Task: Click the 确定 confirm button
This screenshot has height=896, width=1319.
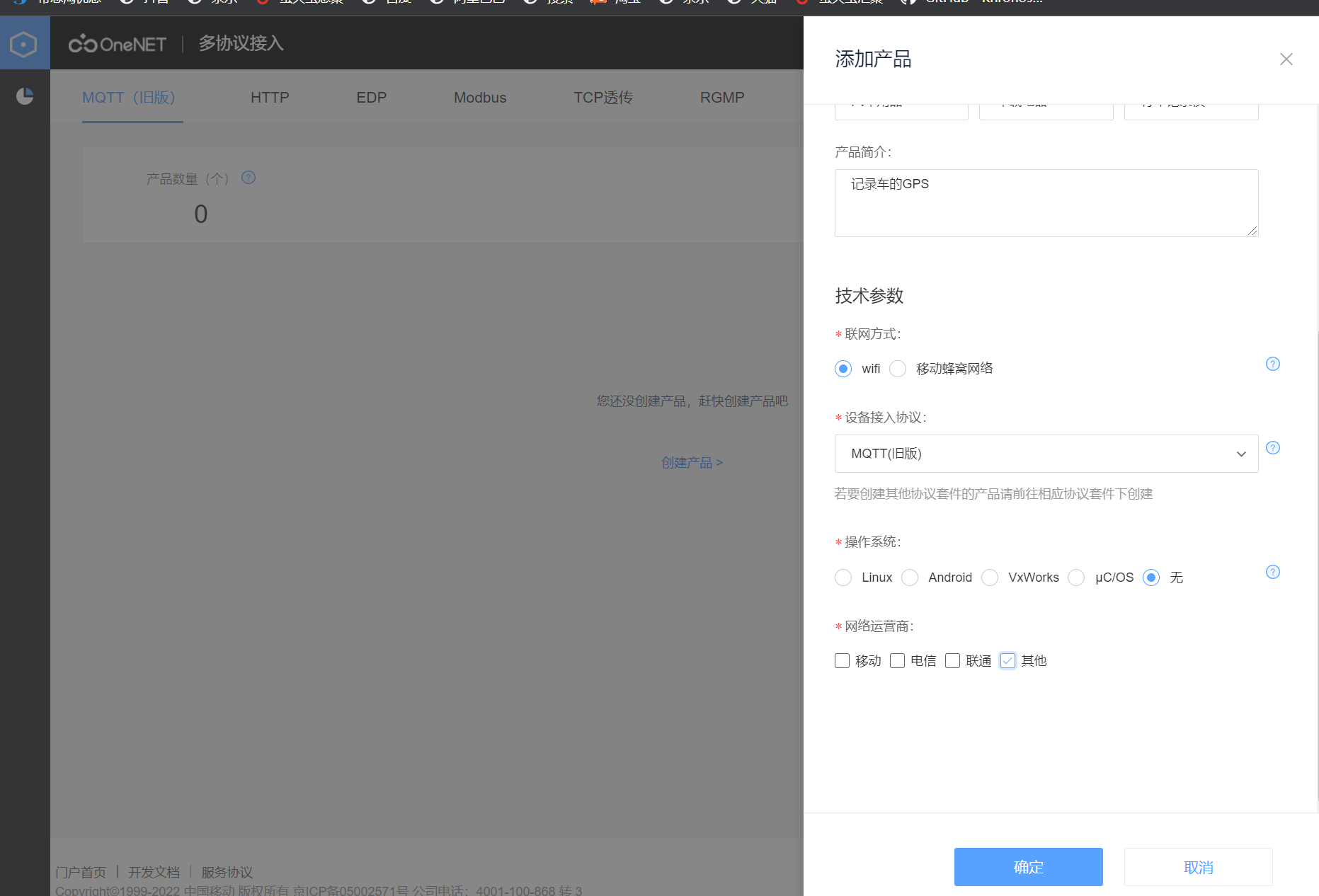Action: [x=1028, y=867]
